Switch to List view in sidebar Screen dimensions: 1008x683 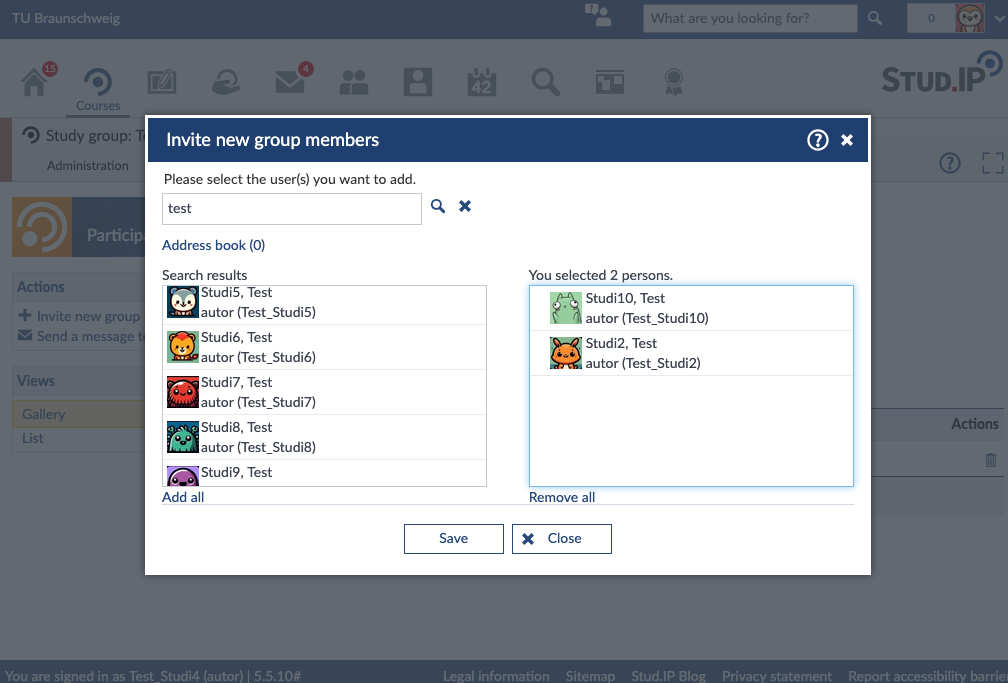[33, 438]
